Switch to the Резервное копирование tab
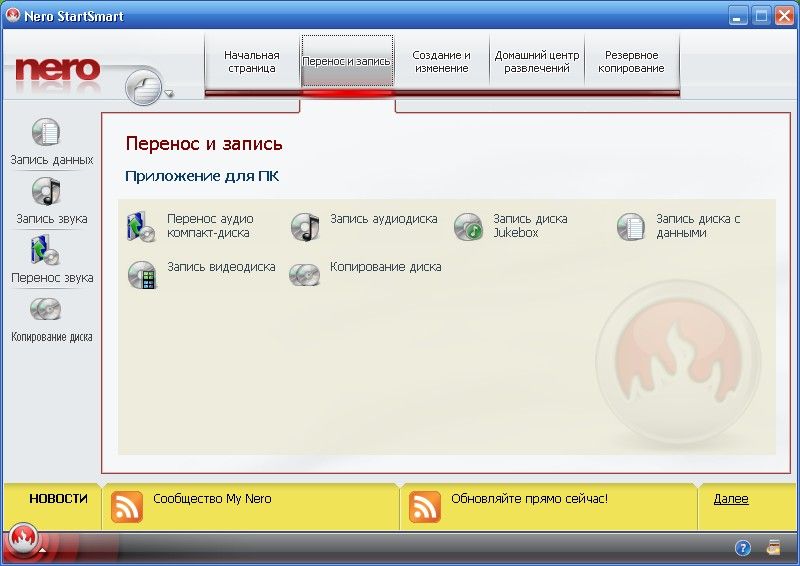 (631, 61)
